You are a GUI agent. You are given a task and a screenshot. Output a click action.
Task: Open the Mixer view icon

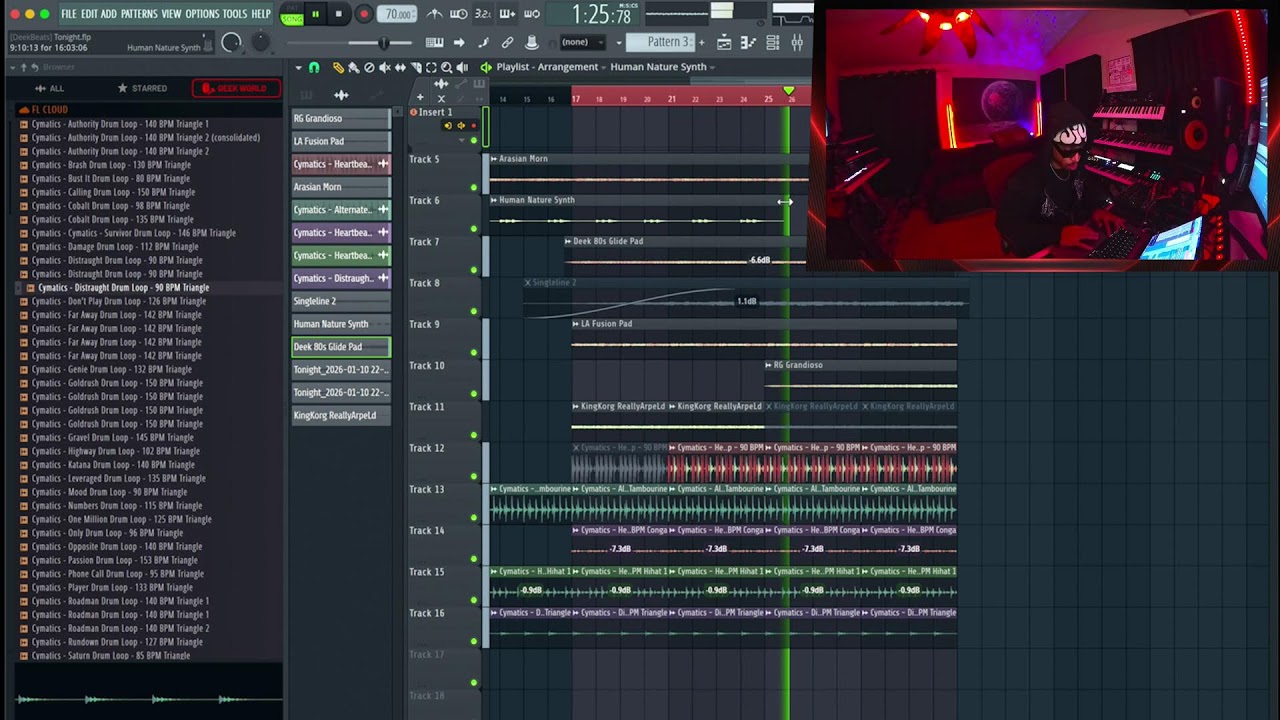click(797, 42)
